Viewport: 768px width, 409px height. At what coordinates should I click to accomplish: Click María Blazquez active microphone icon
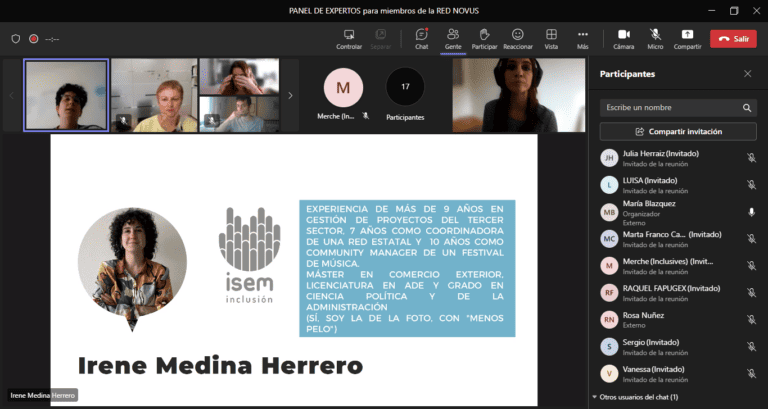pyautogui.click(x=751, y=212)
